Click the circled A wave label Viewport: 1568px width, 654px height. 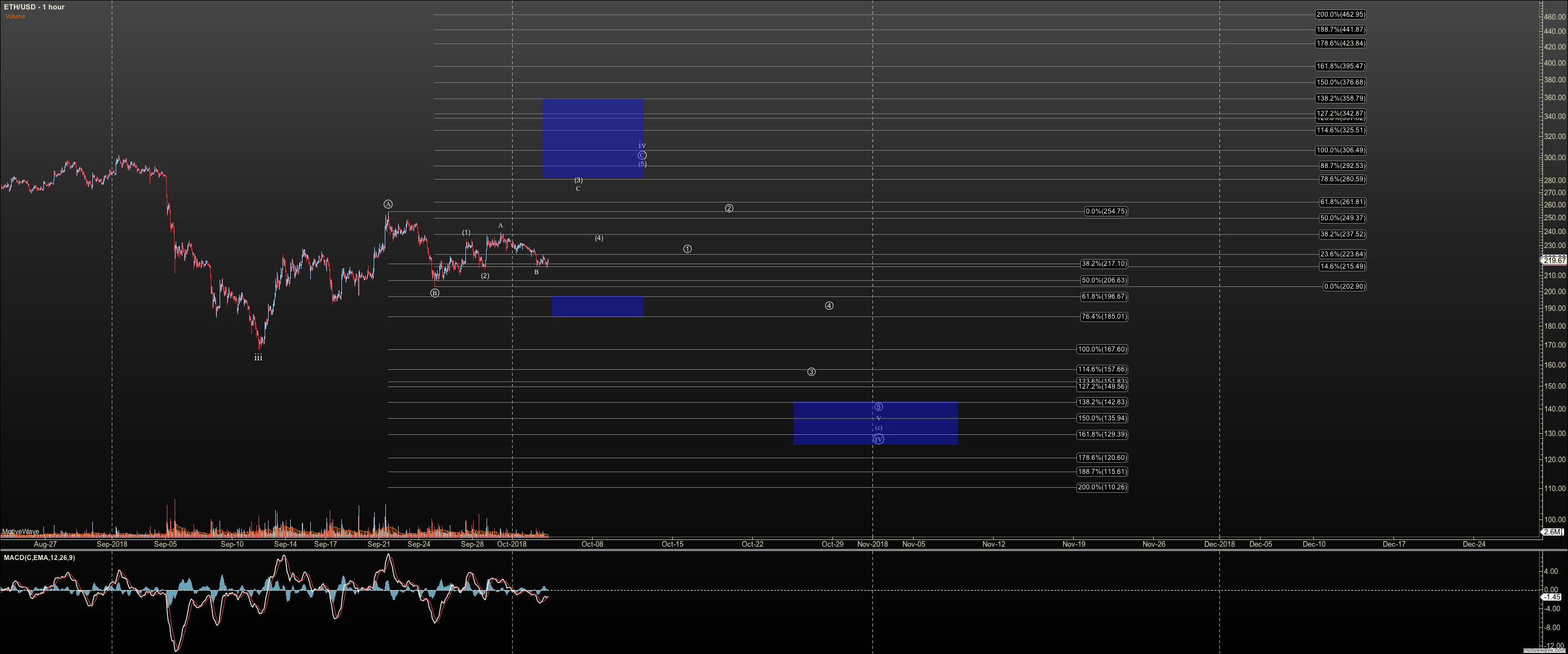click(x=388, y=205)
